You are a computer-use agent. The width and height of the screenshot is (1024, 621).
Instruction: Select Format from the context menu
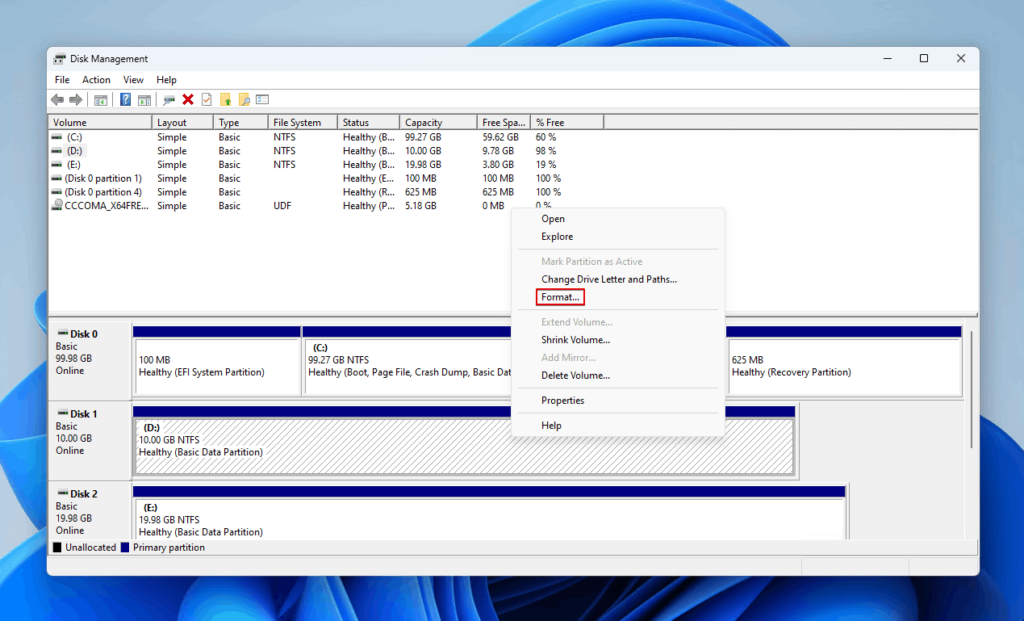point(559,297)
